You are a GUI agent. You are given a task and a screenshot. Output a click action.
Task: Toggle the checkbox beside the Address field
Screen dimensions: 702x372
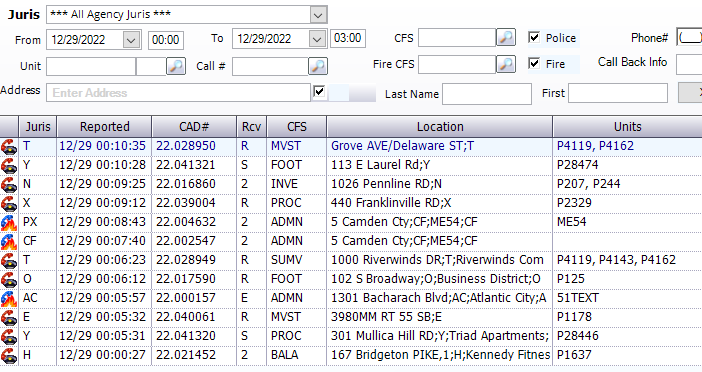tap(319, 92)
